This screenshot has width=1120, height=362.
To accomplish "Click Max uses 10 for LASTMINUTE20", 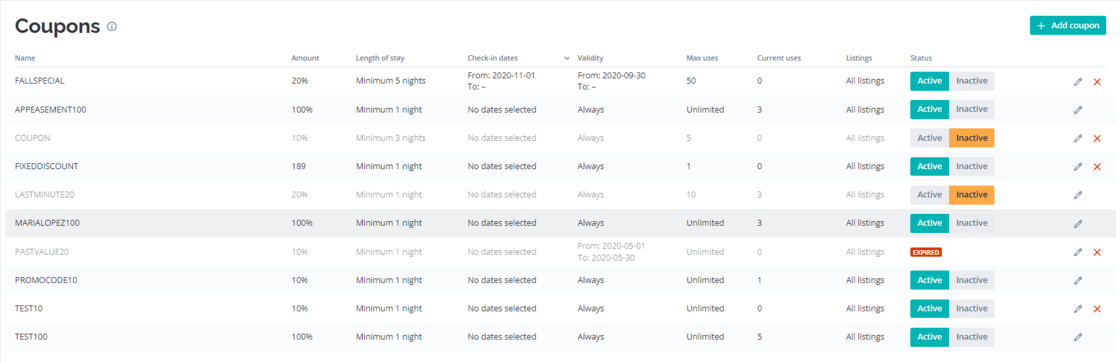I will (691, 195).
